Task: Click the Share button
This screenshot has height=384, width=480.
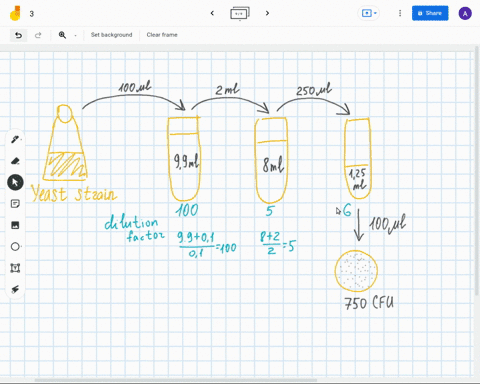Action: pos(430,13)
